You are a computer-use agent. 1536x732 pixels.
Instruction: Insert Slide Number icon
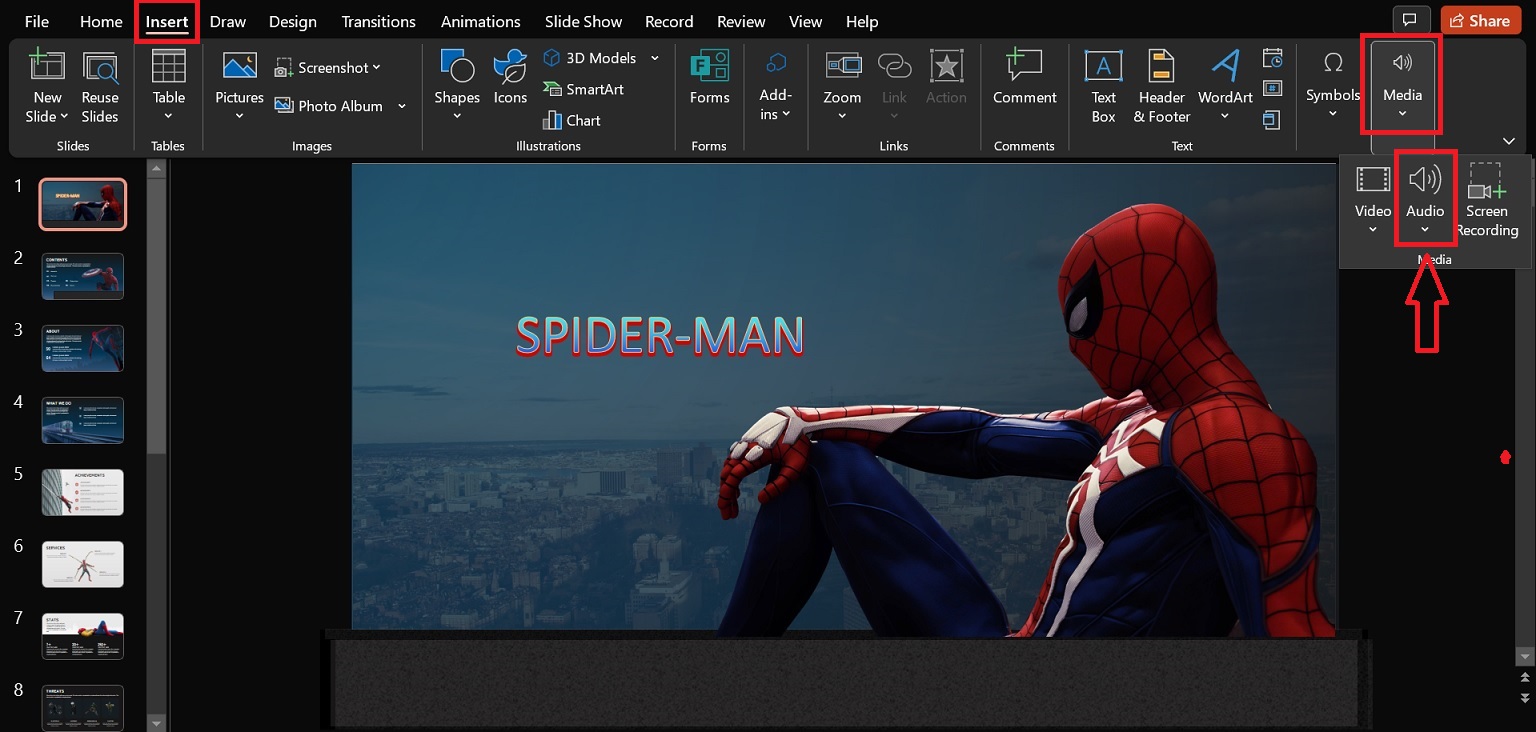pos(1272,88)
